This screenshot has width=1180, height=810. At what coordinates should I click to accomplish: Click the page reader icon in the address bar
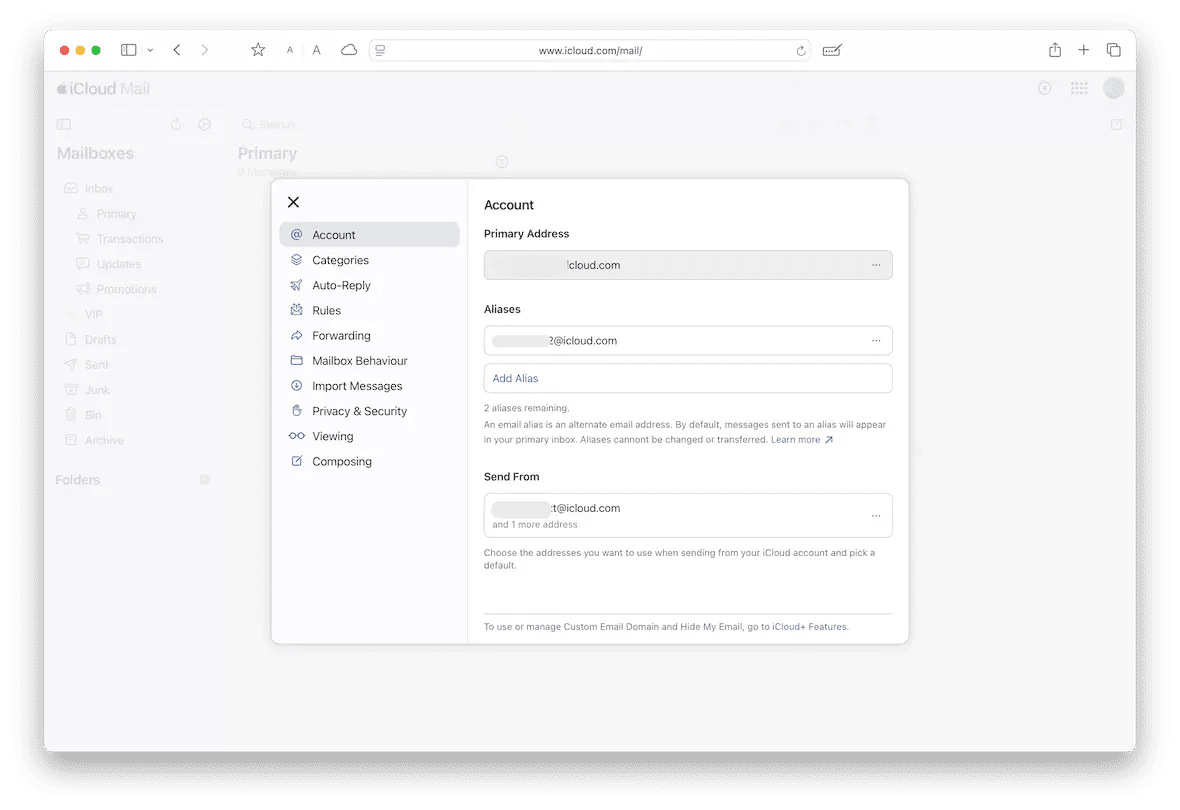(381, 50)
